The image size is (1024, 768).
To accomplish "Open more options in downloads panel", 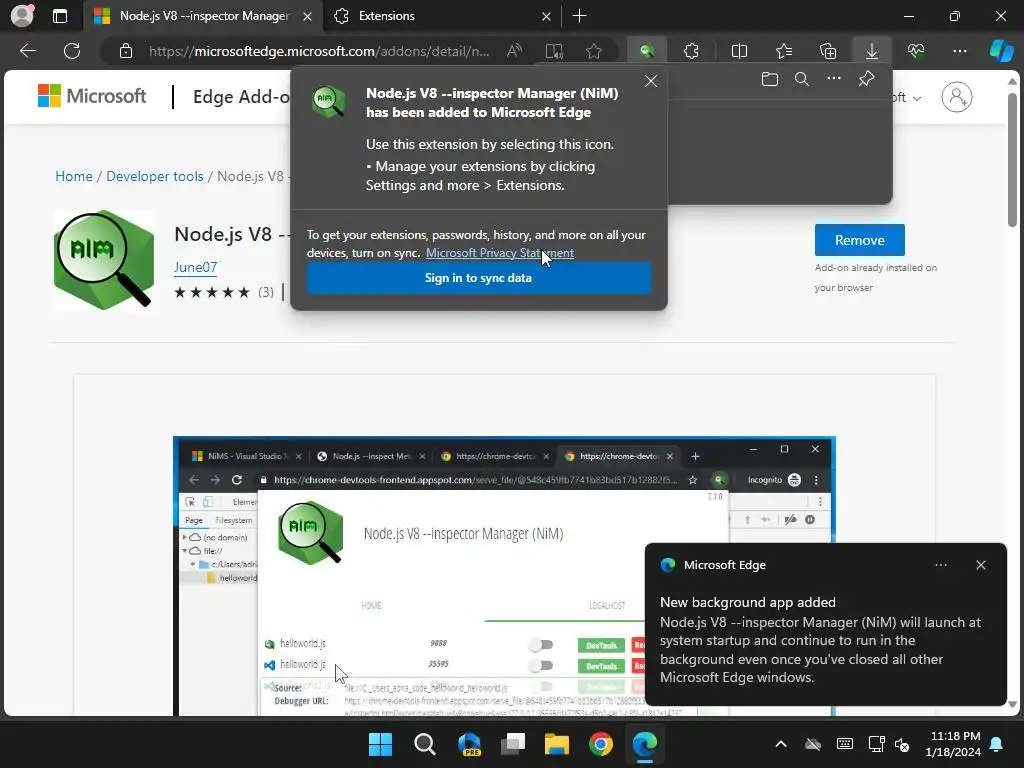I will pyautogui.click(x=834, y=79).
